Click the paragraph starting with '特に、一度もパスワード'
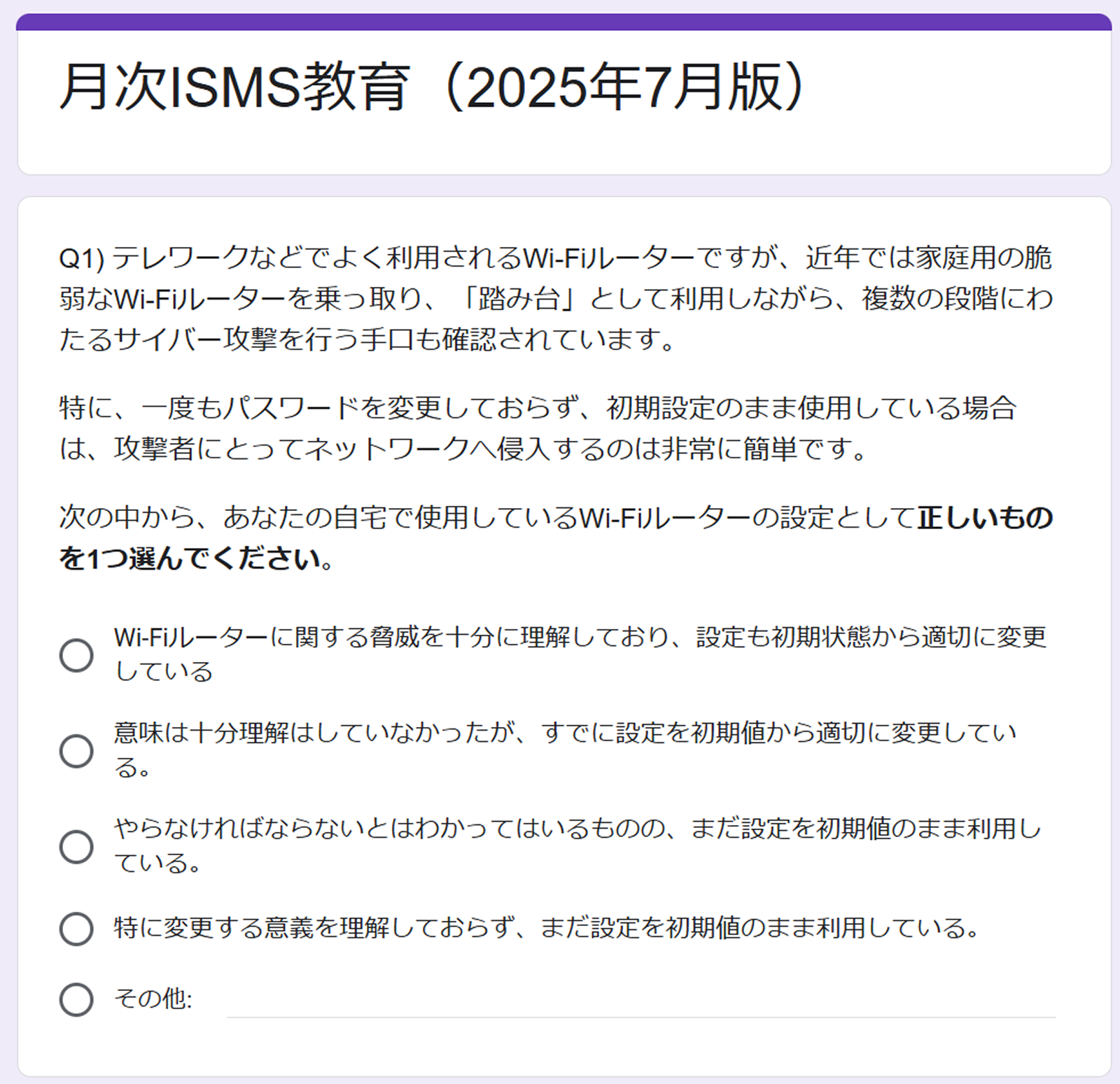1120x1084 pixels. click(538, 428)
